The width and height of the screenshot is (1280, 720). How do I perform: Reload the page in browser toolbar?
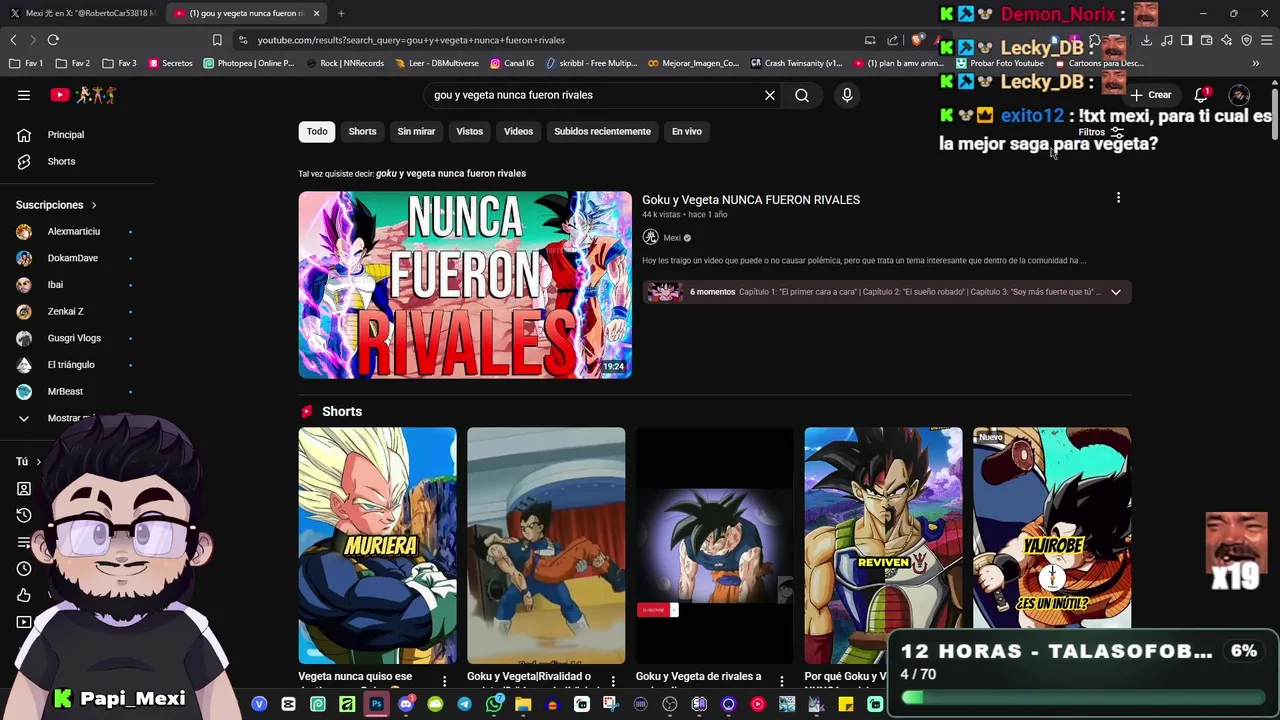tap(53, 40)
